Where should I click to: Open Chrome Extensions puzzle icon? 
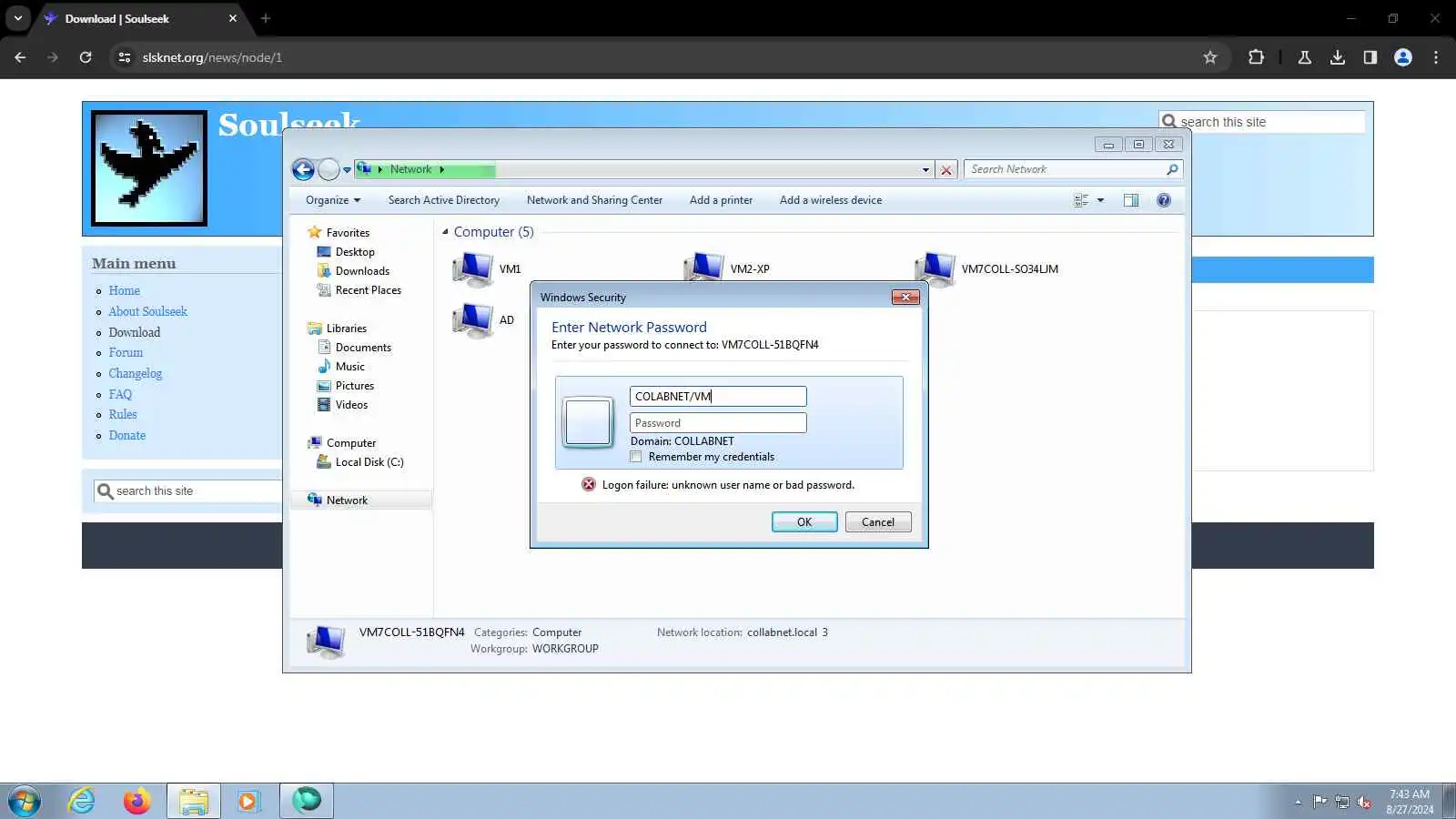(1256, 57)
